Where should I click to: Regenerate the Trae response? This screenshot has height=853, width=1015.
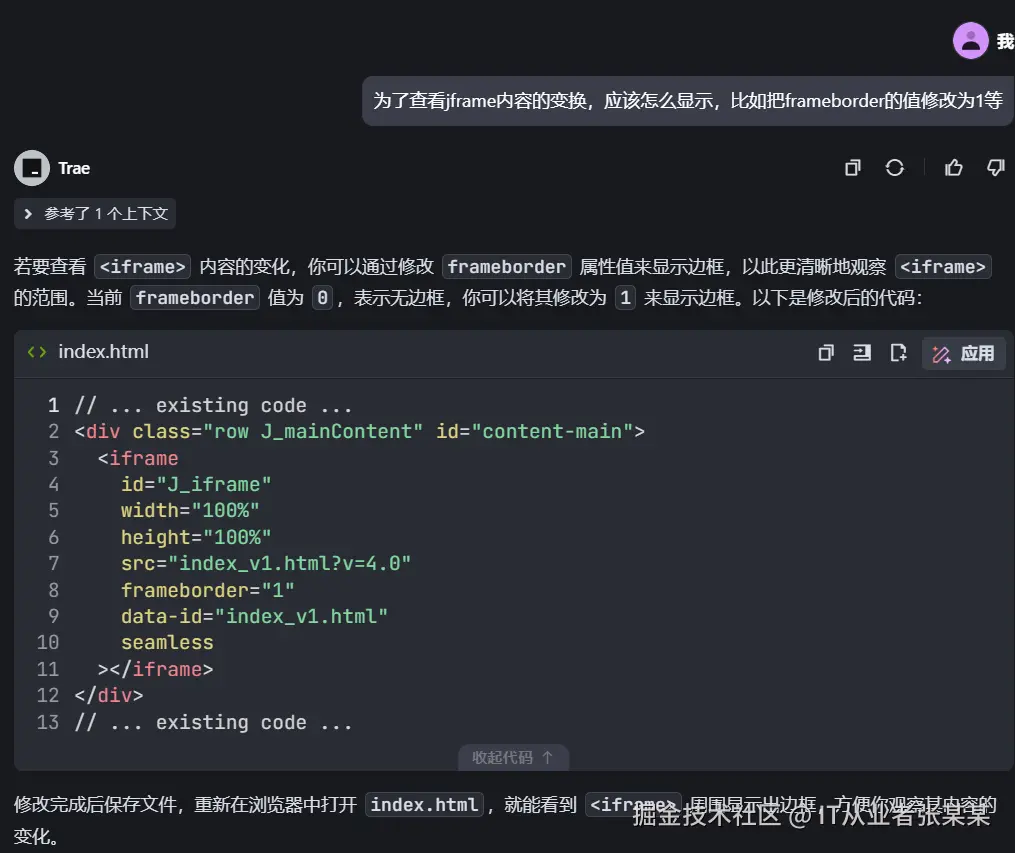[x=895, y=168]
